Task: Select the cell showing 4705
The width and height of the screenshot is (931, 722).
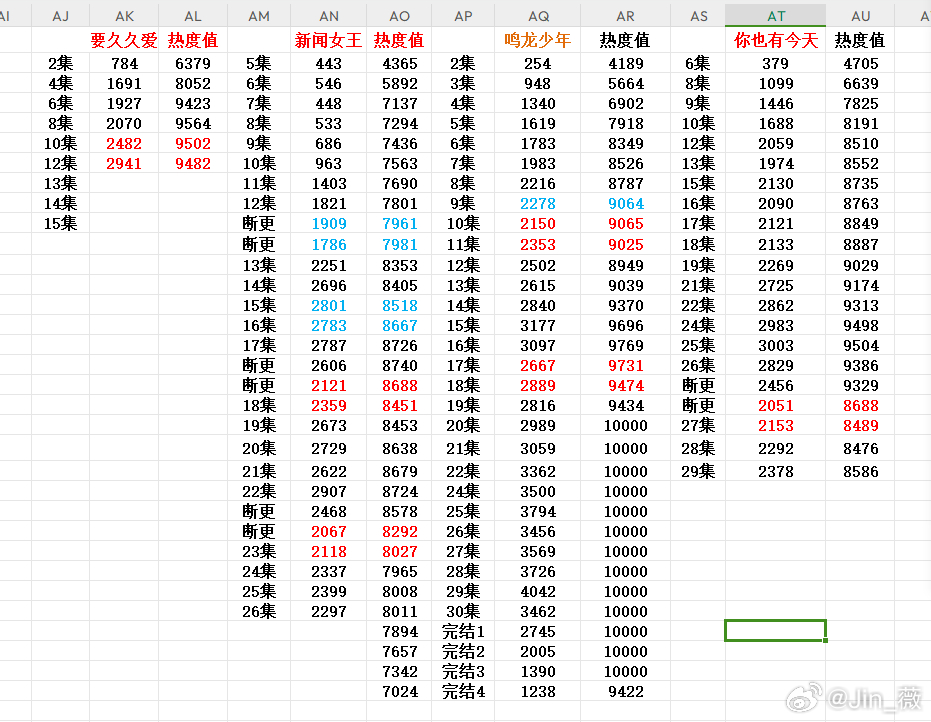Action: (860, 63)
